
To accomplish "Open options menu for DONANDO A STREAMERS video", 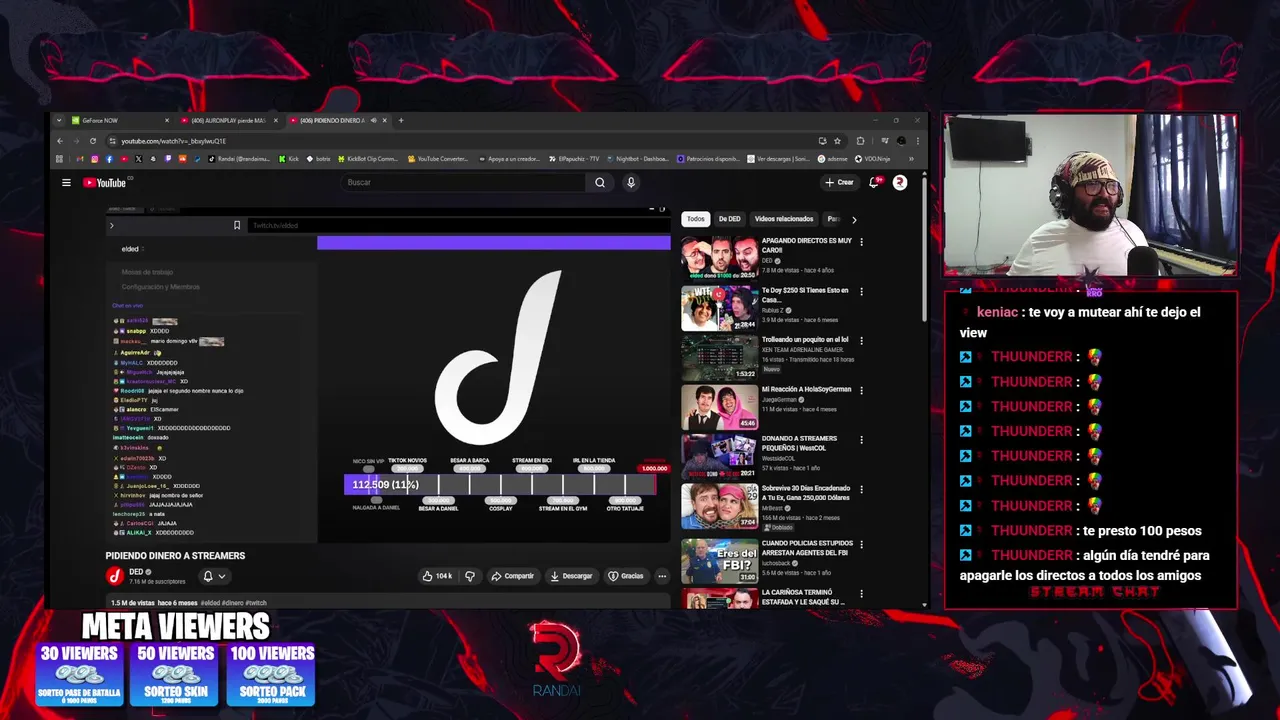I will [861, 440].
